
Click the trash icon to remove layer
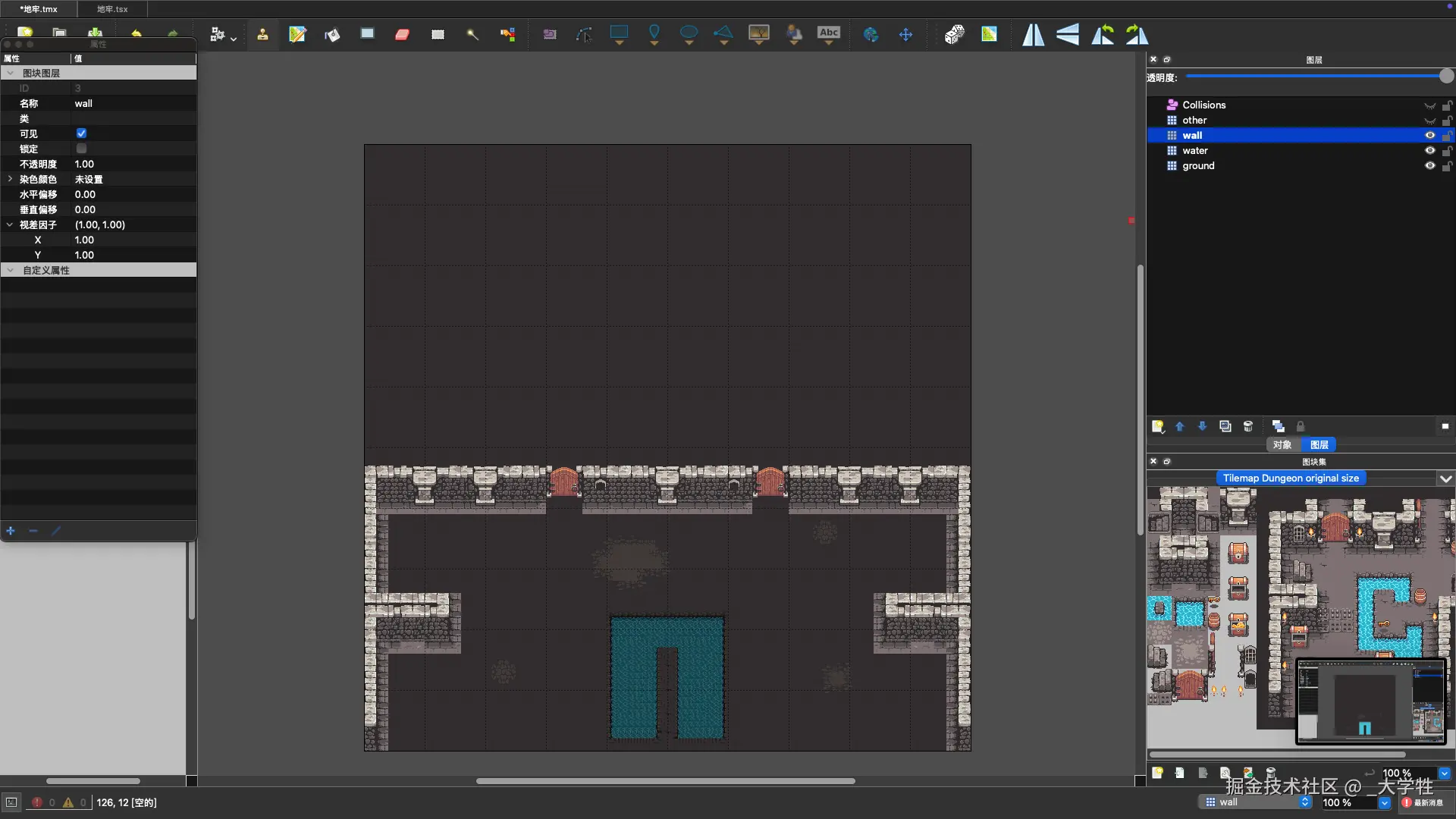click(1248, 426)
